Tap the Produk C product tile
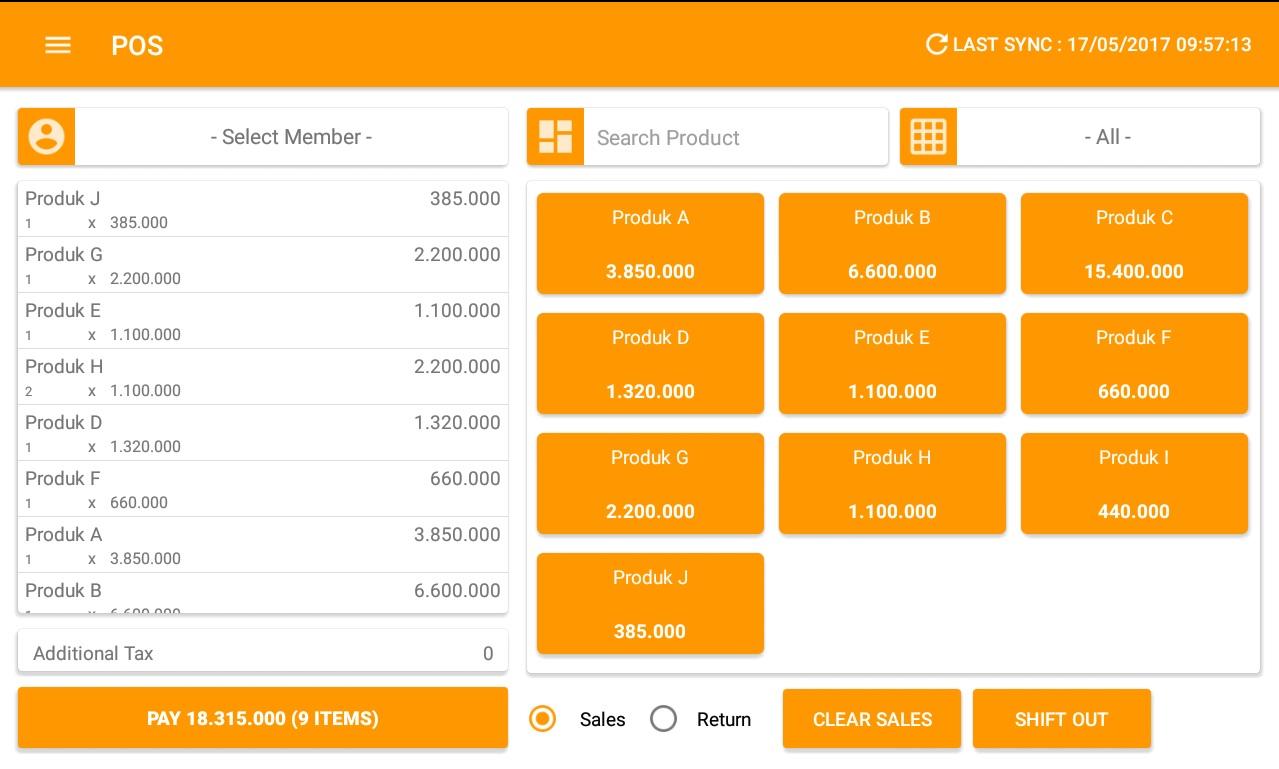The width and height of the screenshot is (1279, 769). pos(1134,244)
